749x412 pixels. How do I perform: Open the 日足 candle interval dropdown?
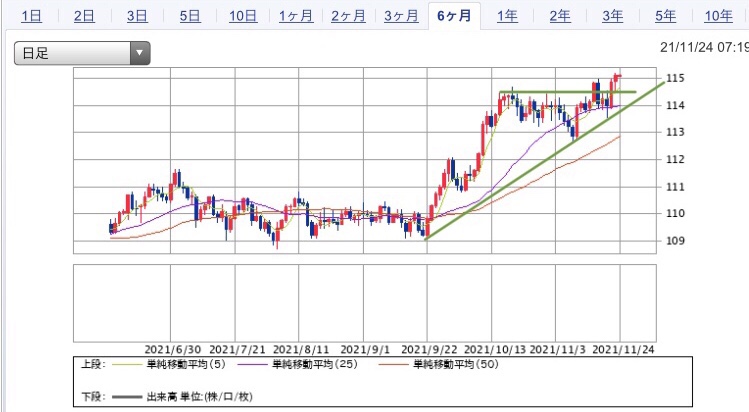tap(82, 53)
